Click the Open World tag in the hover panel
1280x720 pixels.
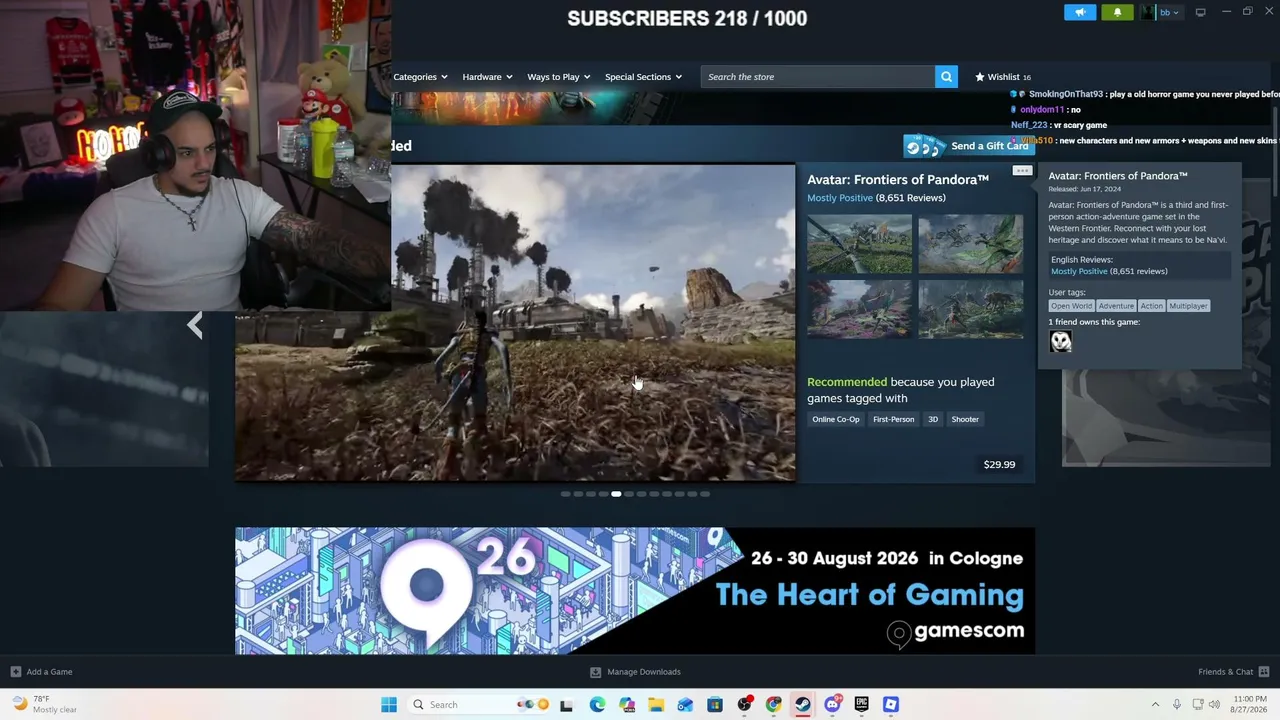[1071, 306]
